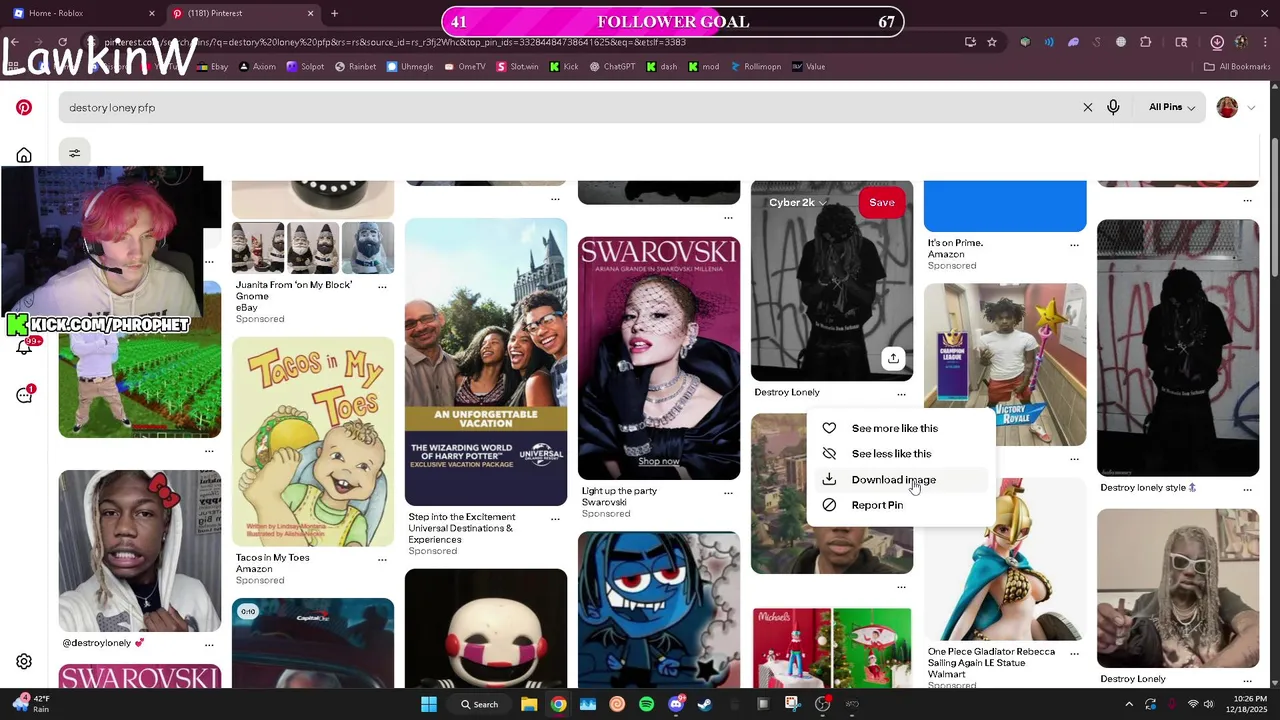
Task: Open the Chrome downloads icon
Action: coord(1217,42)
